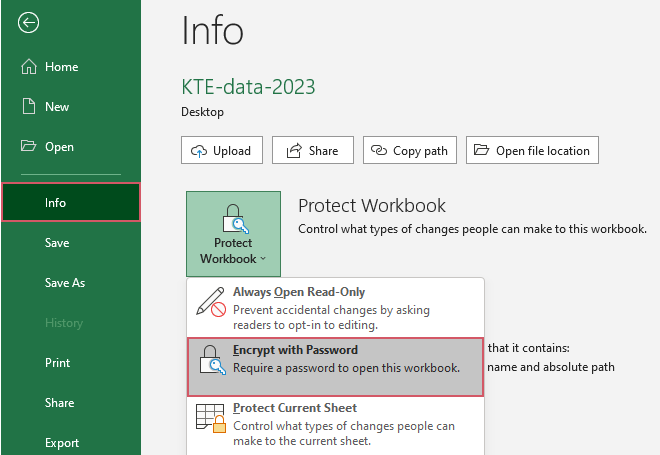Click the Share button near Upload
This screenshot has width=660, height=455.
312,151
